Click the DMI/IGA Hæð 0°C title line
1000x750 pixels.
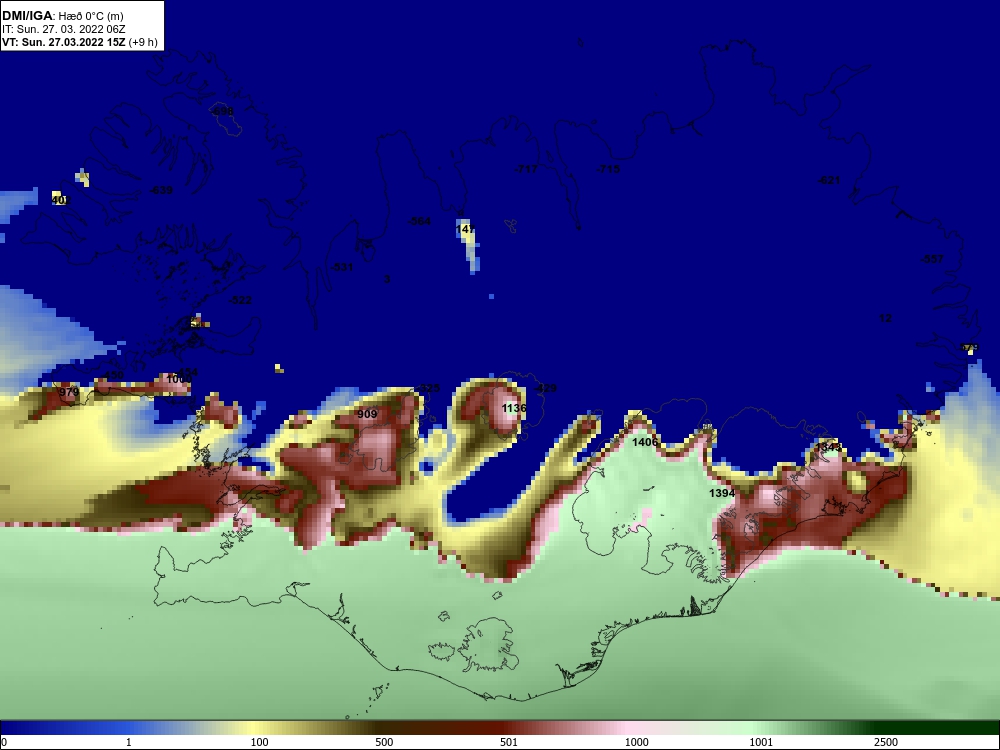pos(62,15)
